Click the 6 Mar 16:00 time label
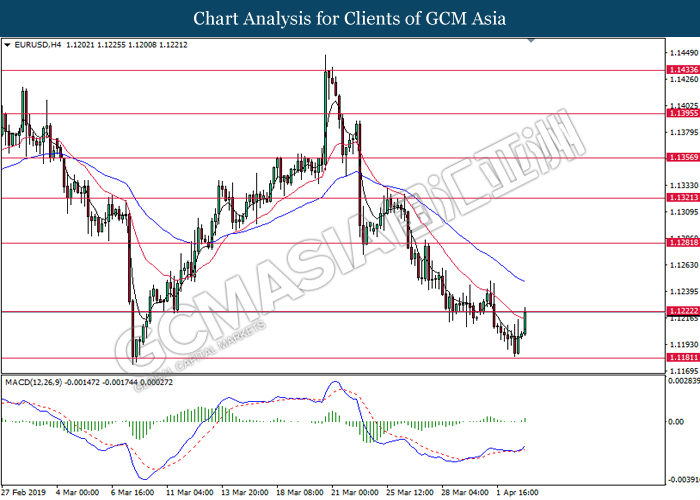700x500 pixels. pyautogui.click(x=133, y=492)
